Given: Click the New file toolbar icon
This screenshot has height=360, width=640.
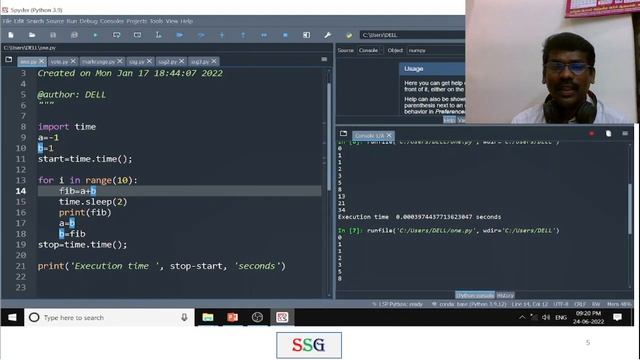Looking at the screenshot, I should 11,35.
